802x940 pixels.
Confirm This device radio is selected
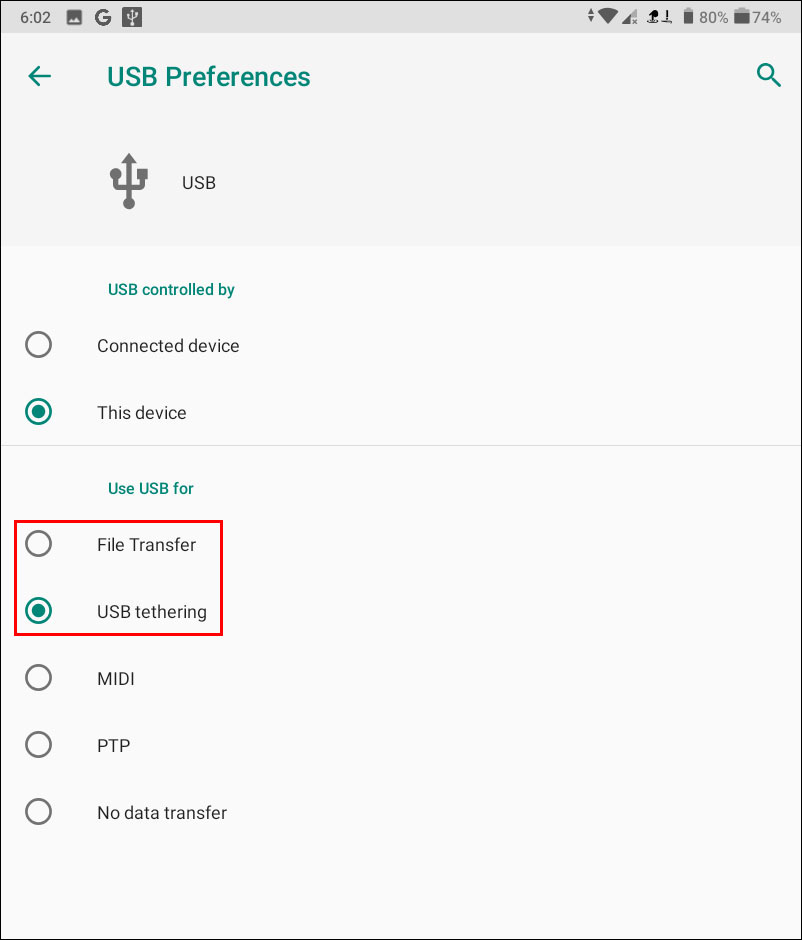(x=38, y=411)
